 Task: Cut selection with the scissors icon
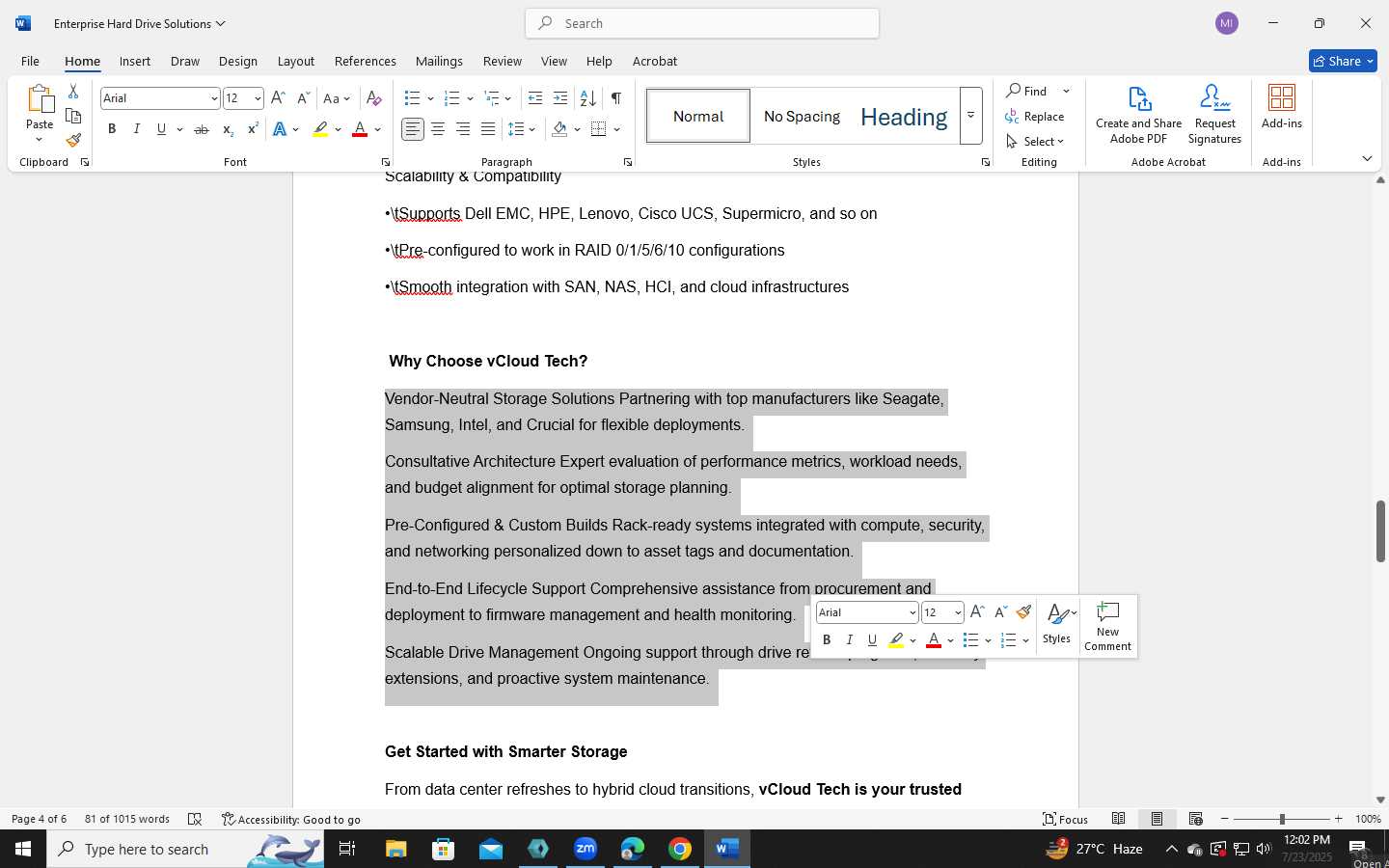click(x=73, y=92)
